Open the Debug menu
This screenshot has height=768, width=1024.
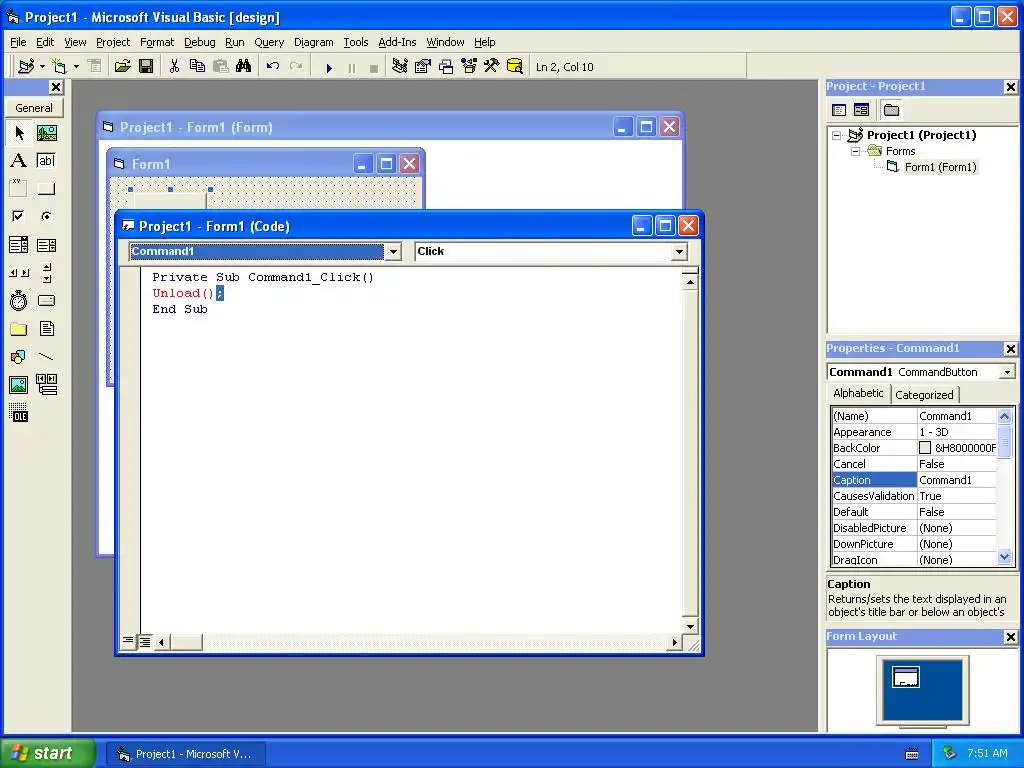(199, 42)
